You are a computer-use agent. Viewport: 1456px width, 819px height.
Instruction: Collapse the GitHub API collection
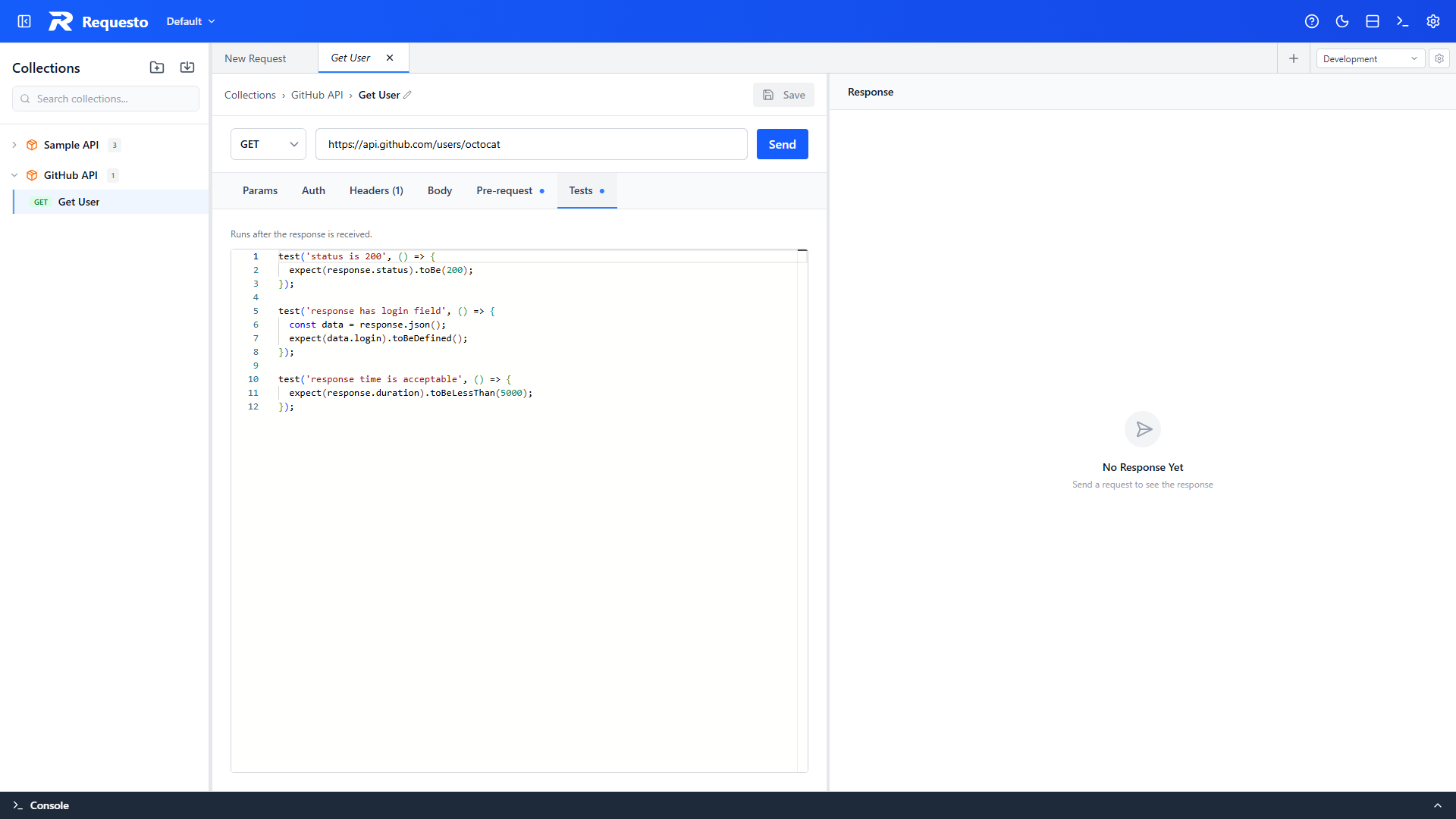click(14, 175)
